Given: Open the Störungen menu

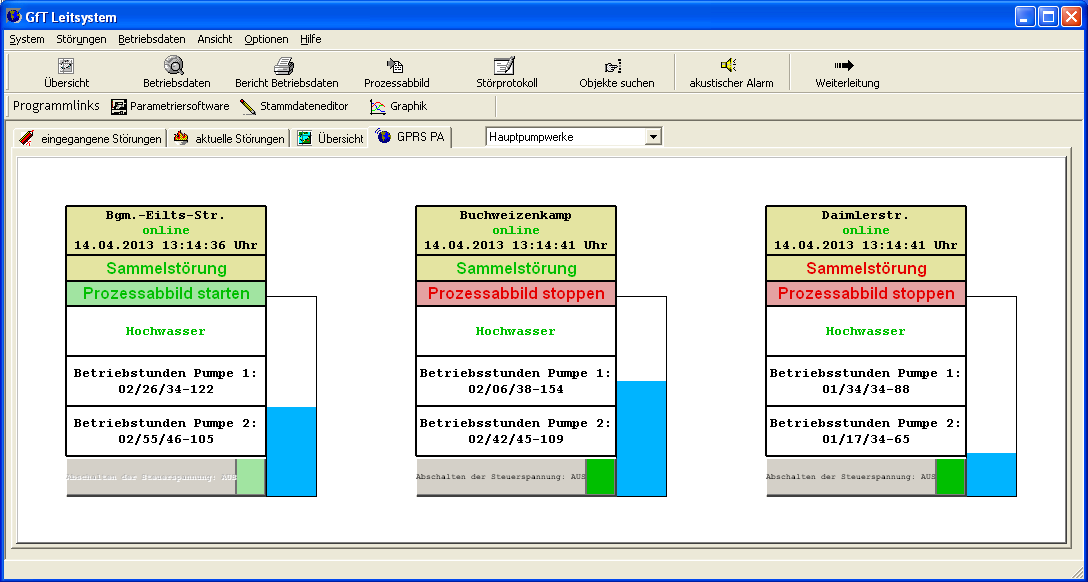Looking at the screenshot, I should click(x=81, y=39).
